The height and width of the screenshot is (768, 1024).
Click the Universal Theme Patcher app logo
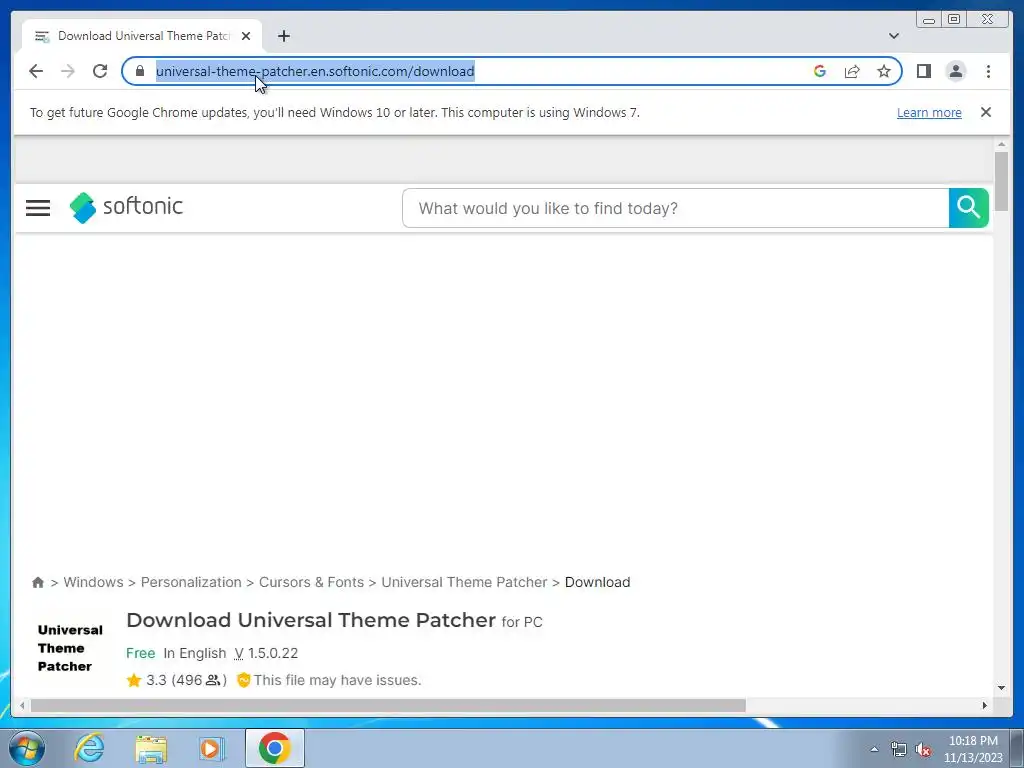(x=69, y=648)
